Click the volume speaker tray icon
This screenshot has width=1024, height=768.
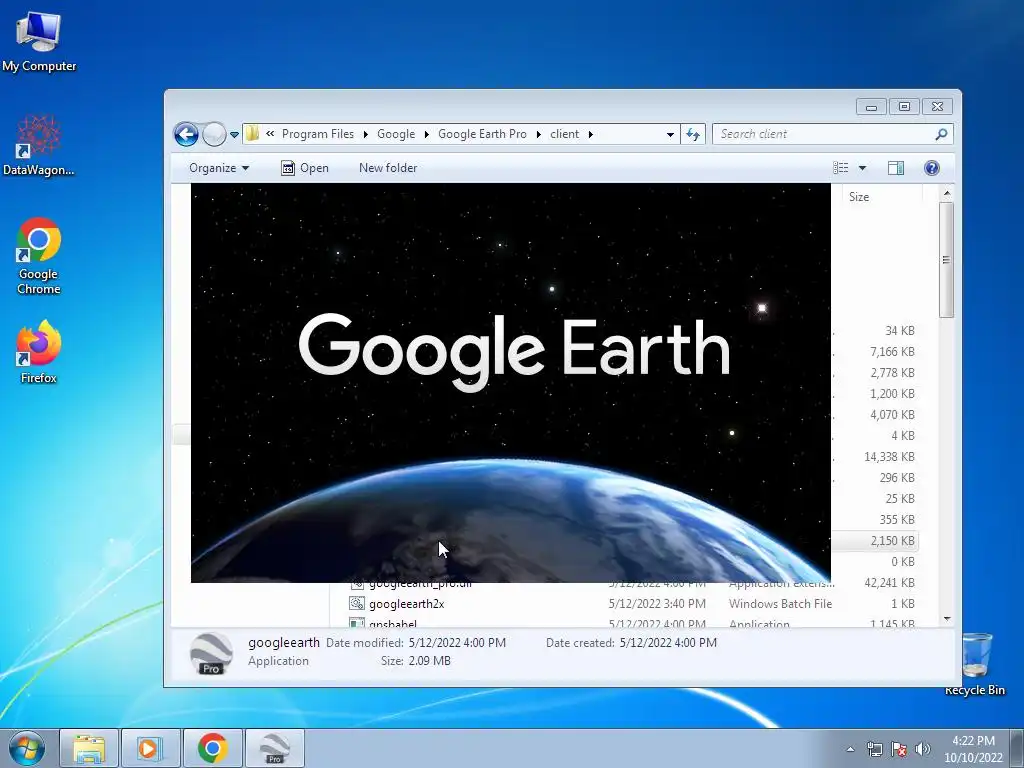[x=923, y=749]
